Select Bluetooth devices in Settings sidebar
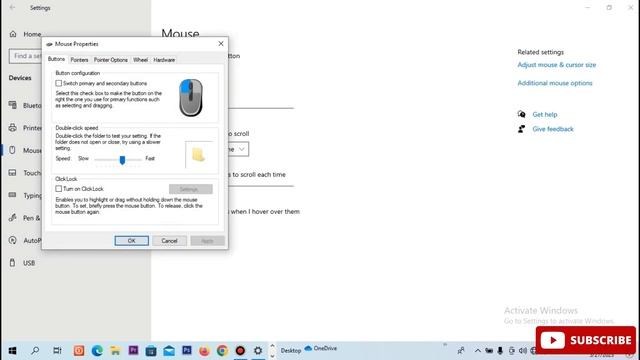Viewport: 640px width, 360px height. [25, 105]
